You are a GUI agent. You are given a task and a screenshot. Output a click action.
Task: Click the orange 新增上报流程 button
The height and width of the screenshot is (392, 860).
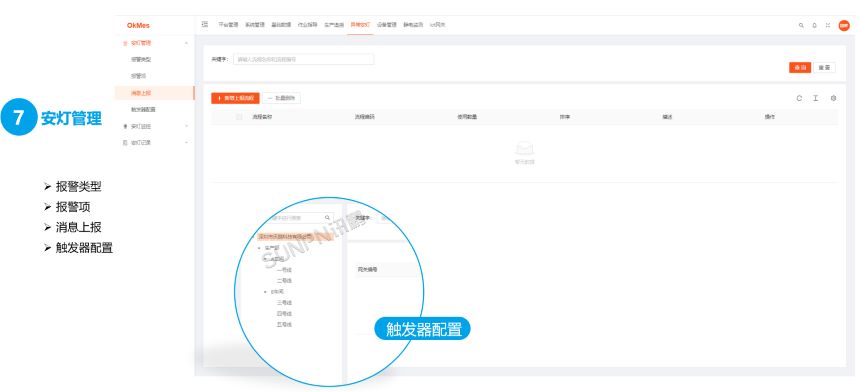(235, 98)
